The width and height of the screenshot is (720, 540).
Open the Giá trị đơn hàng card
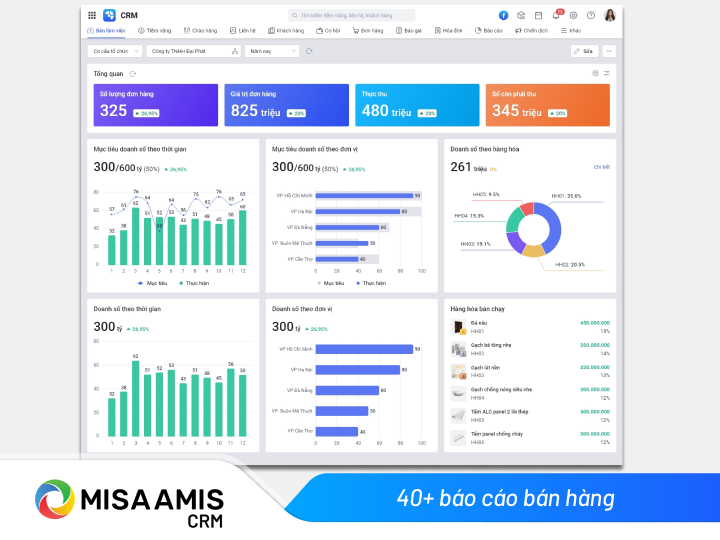[x=287, y=105]
